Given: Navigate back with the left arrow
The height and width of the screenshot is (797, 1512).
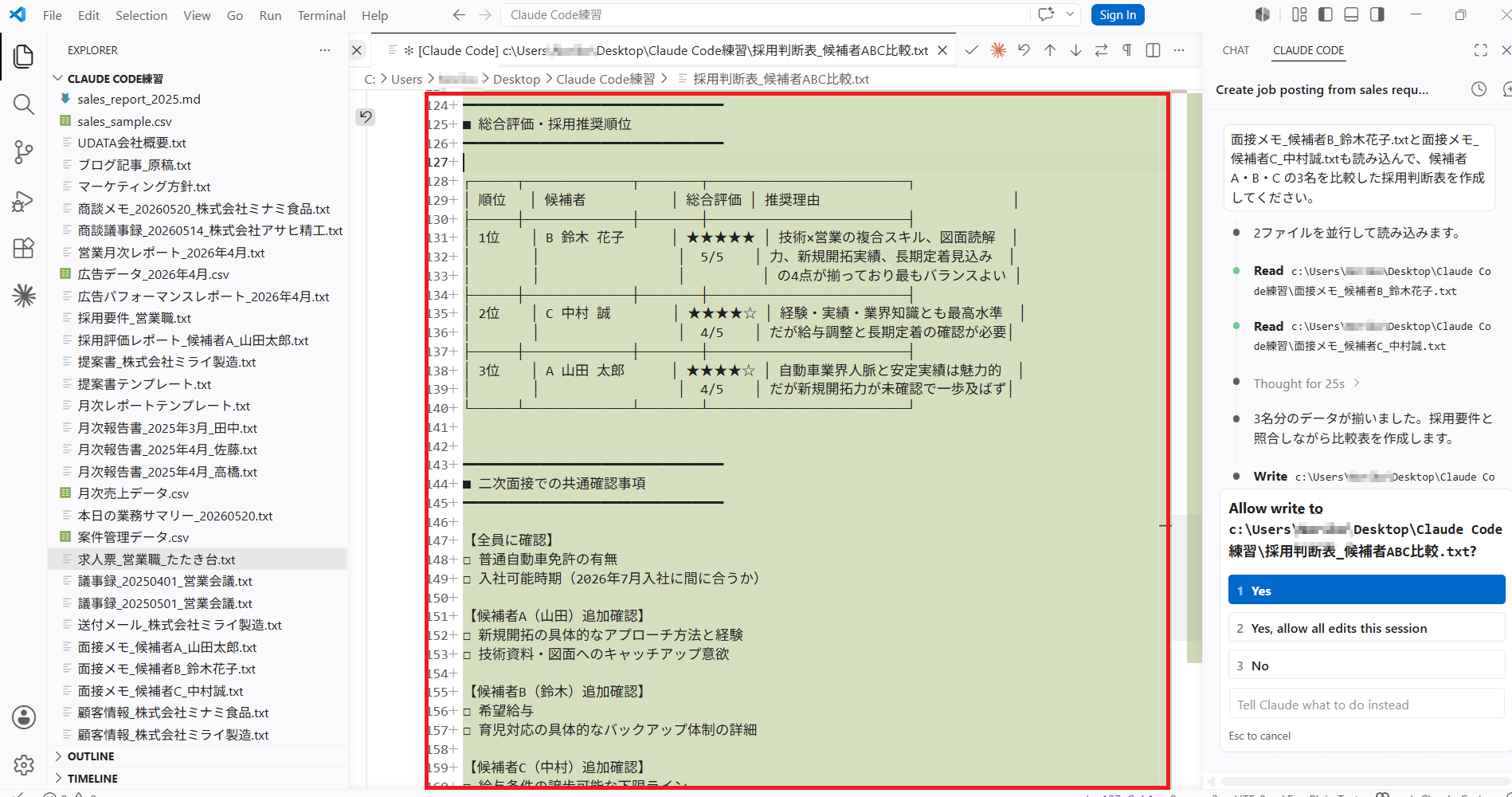Looking at the screenshot, I should [459, 15].
